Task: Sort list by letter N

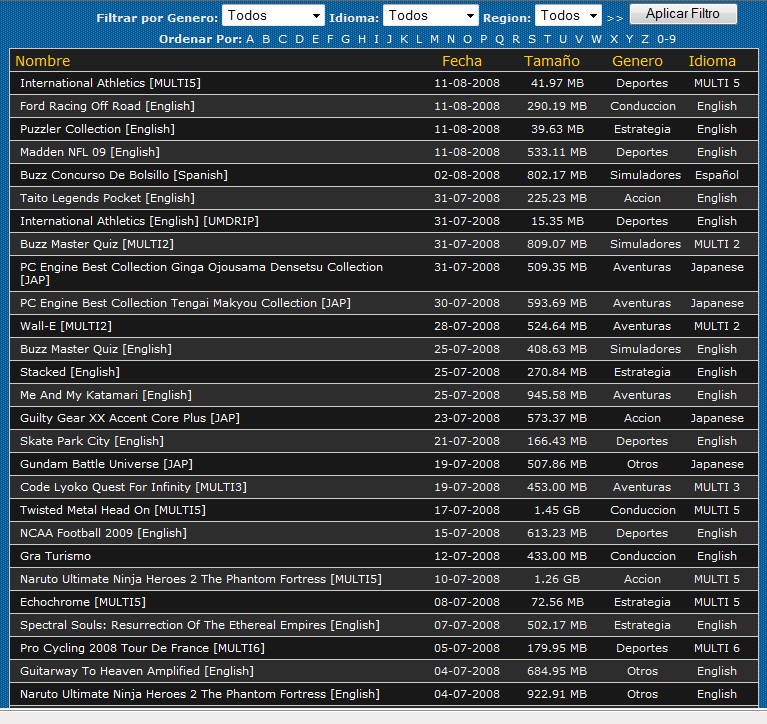Action: [451, 39]
